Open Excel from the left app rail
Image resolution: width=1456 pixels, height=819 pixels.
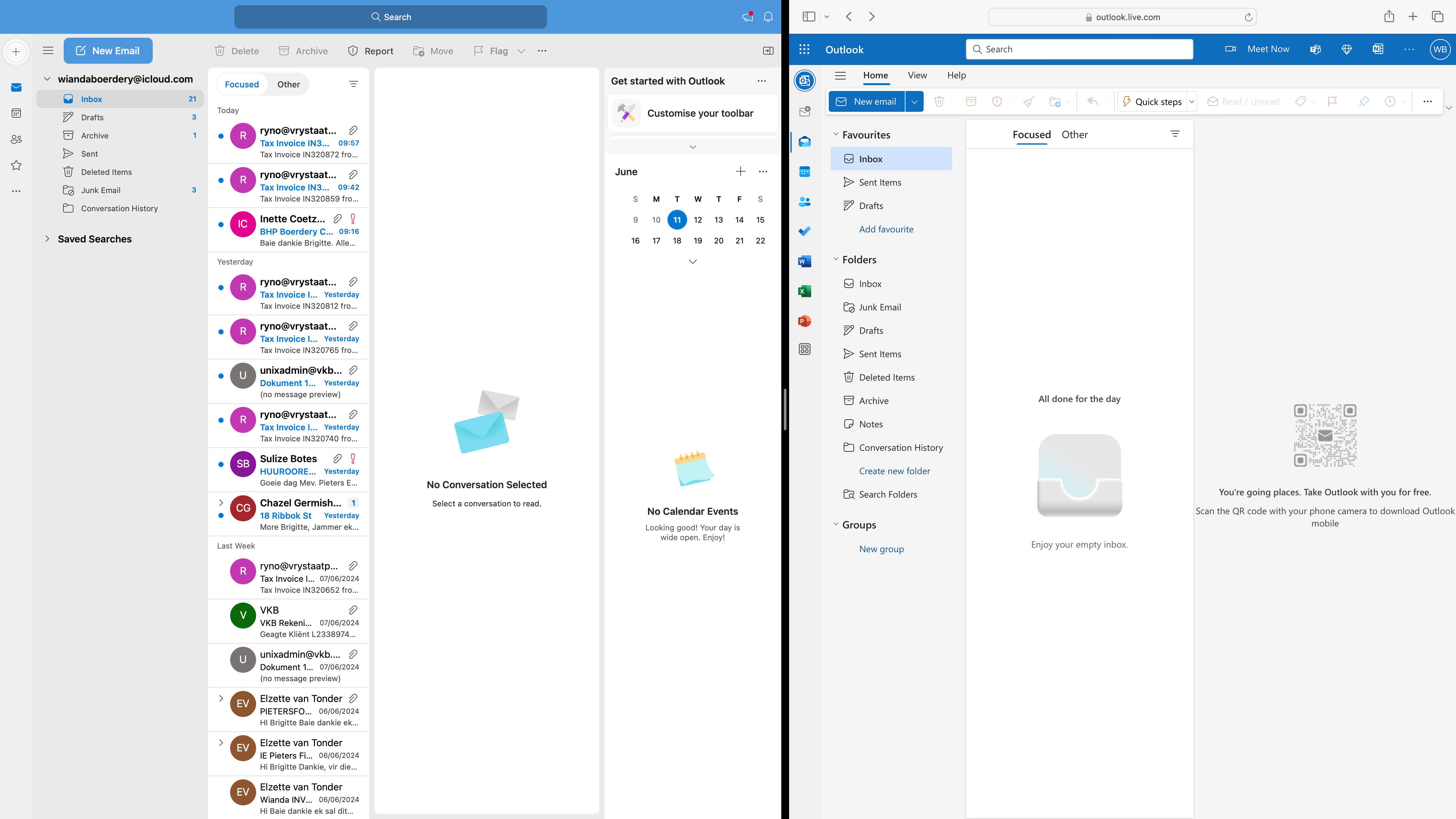(x=804, y=291)
